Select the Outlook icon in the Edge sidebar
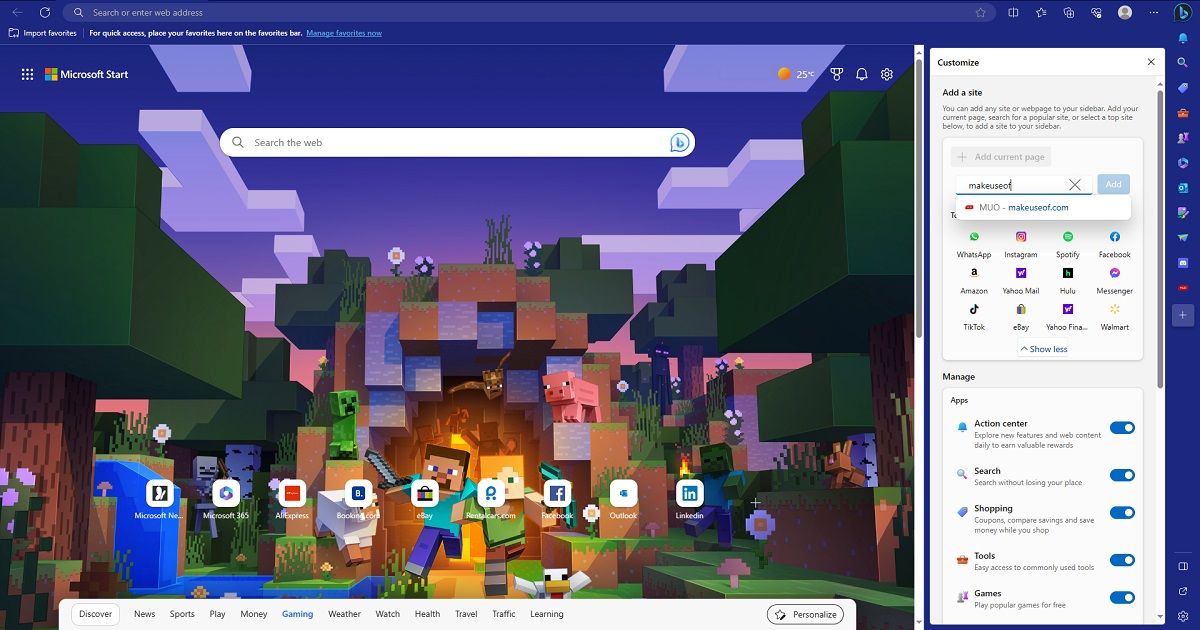The image size is (1200, 630). (x=1184, y=188)
